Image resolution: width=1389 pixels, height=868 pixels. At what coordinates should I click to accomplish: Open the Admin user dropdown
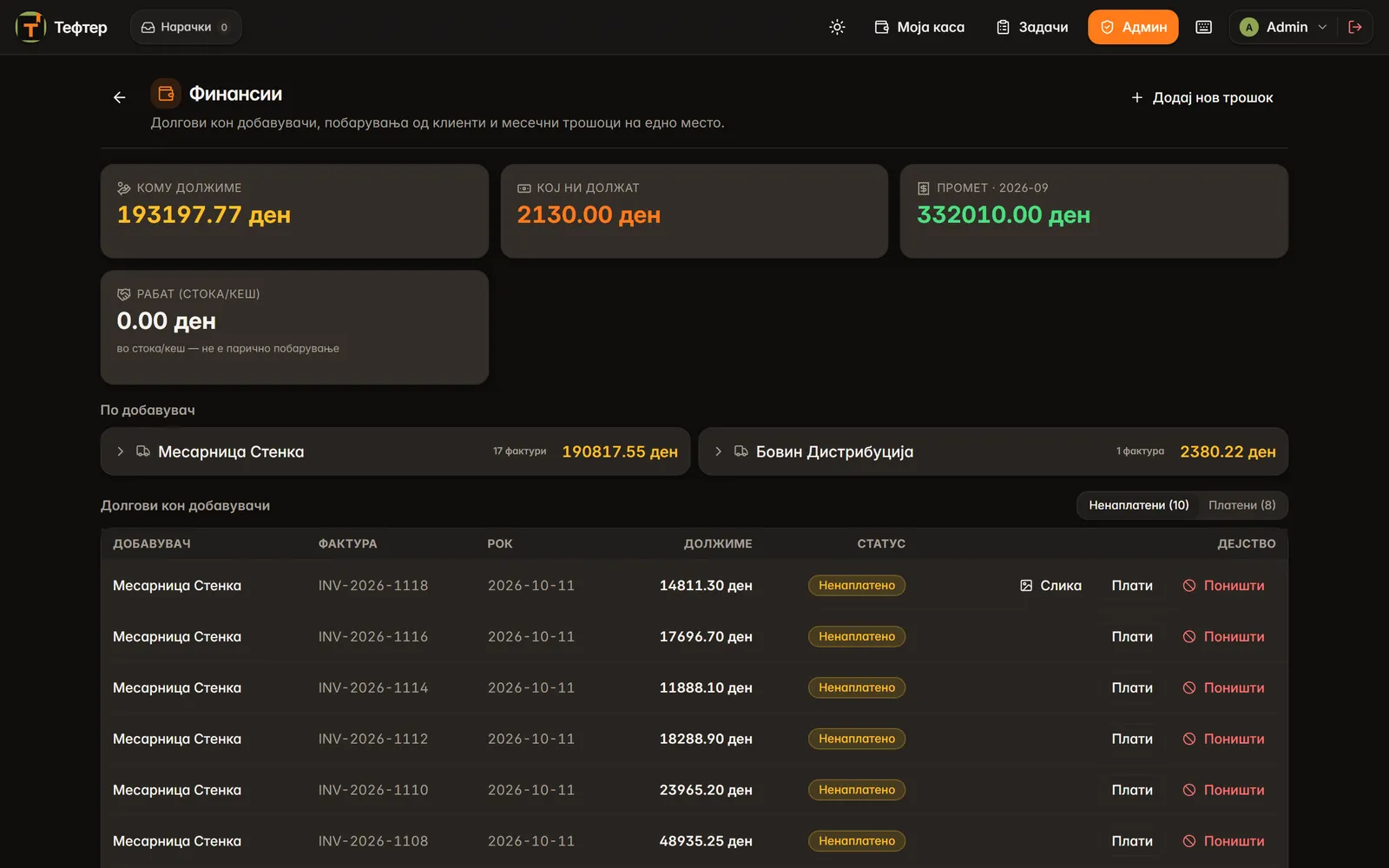pyautogui.click(x=1284, y=27)
